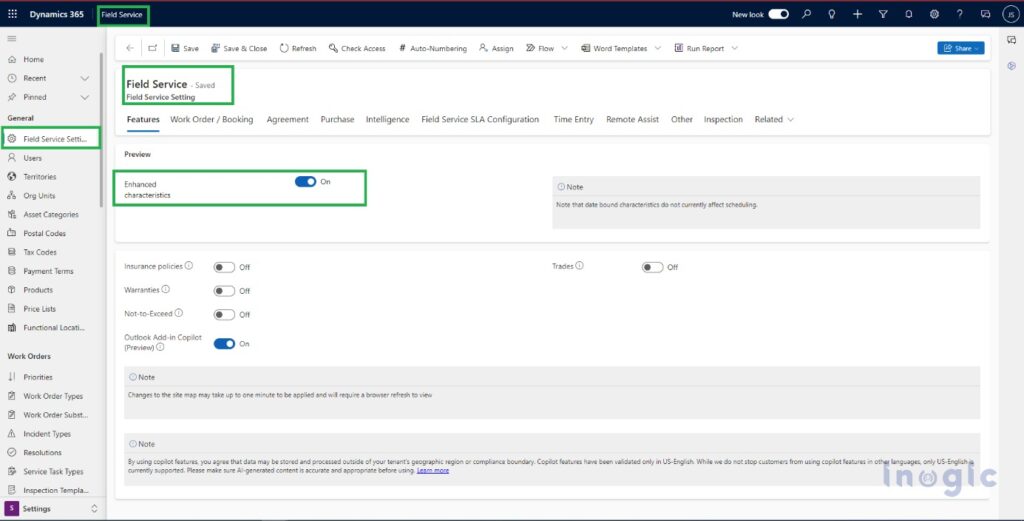Switch to the Agreement tab

[x=287, y=119]
